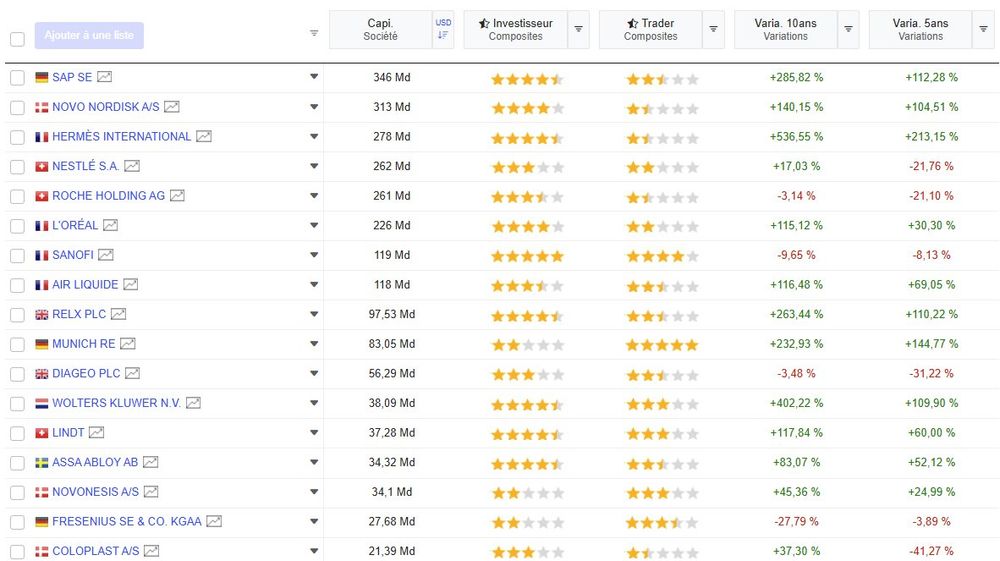Open chart icon next to SANOFI
The height and width of the screenshot is (561, 1000).
coord(106,255)
